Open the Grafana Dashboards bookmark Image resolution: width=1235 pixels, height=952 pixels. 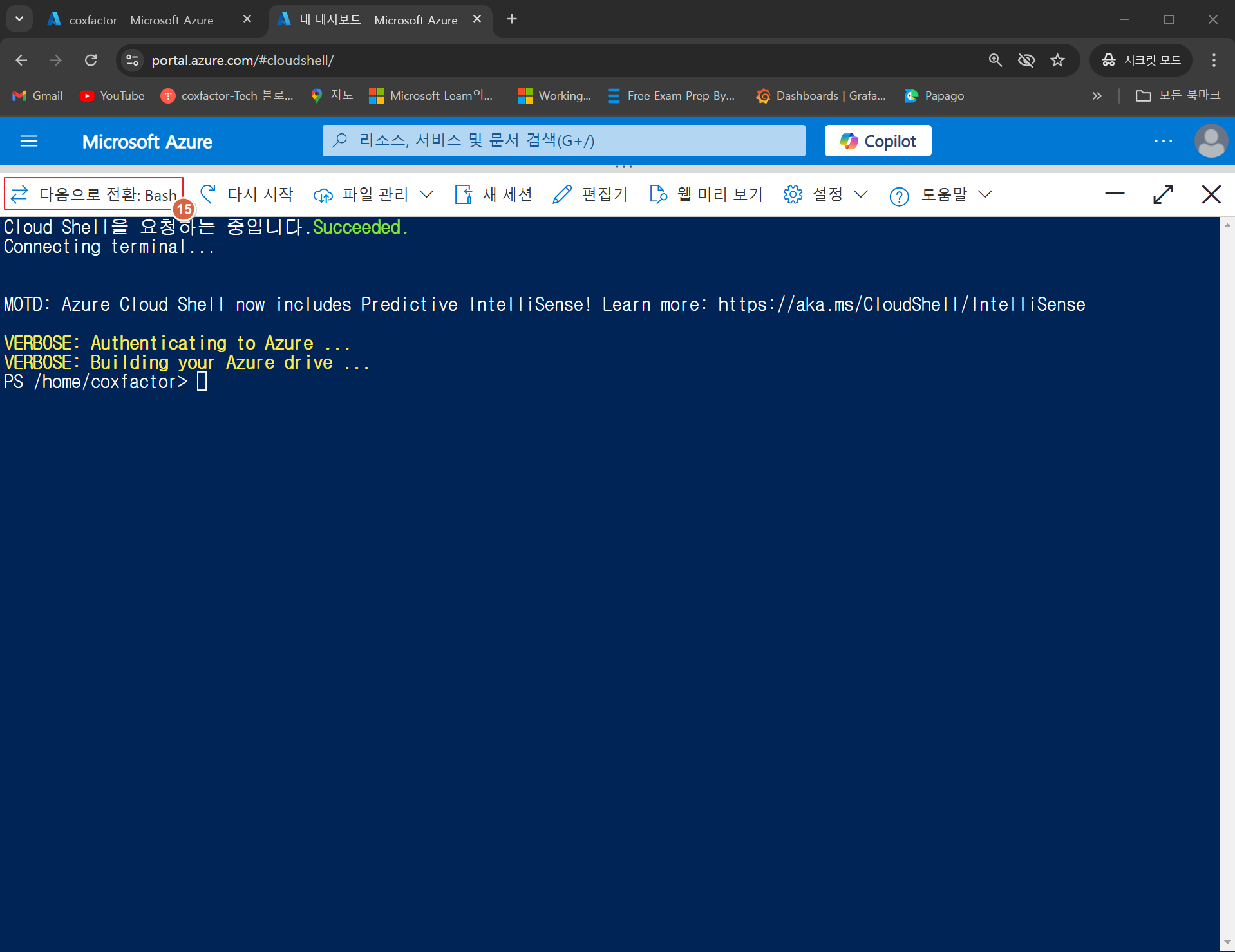pyautogui.click(x=821, y=95)
